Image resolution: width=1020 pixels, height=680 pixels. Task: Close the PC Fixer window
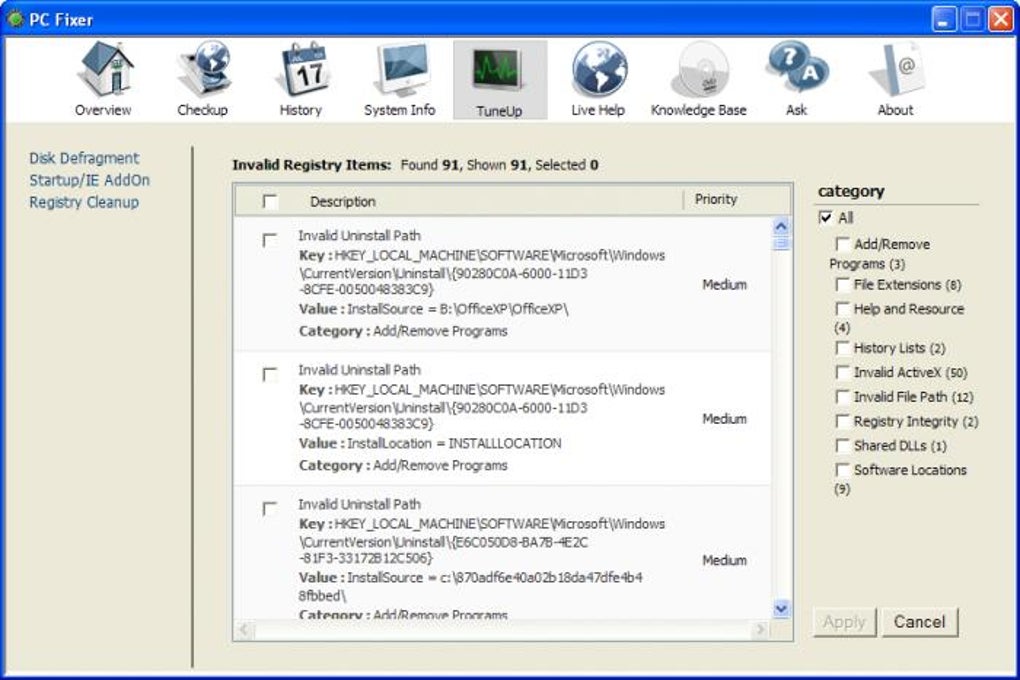pos(1001,20)
